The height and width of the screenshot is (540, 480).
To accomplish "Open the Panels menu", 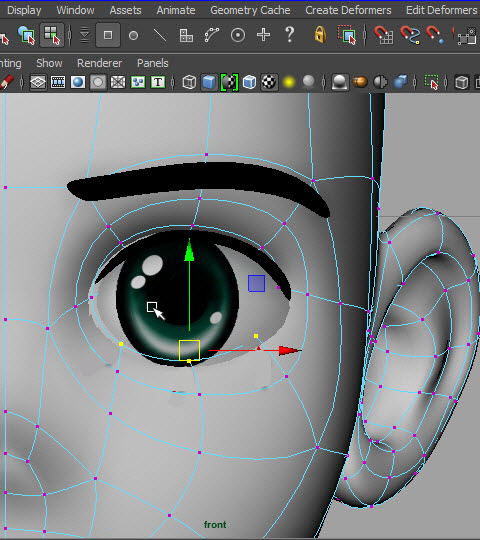I will click(153, 63).
